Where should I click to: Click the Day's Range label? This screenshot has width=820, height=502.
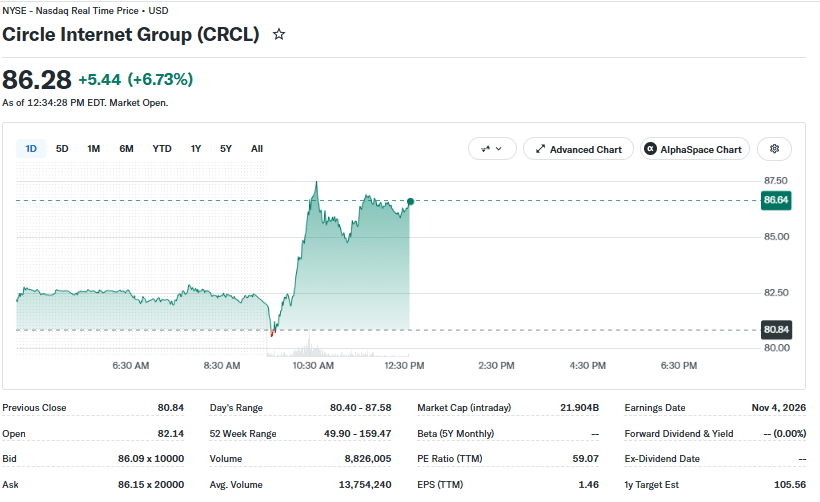[236, 408]
